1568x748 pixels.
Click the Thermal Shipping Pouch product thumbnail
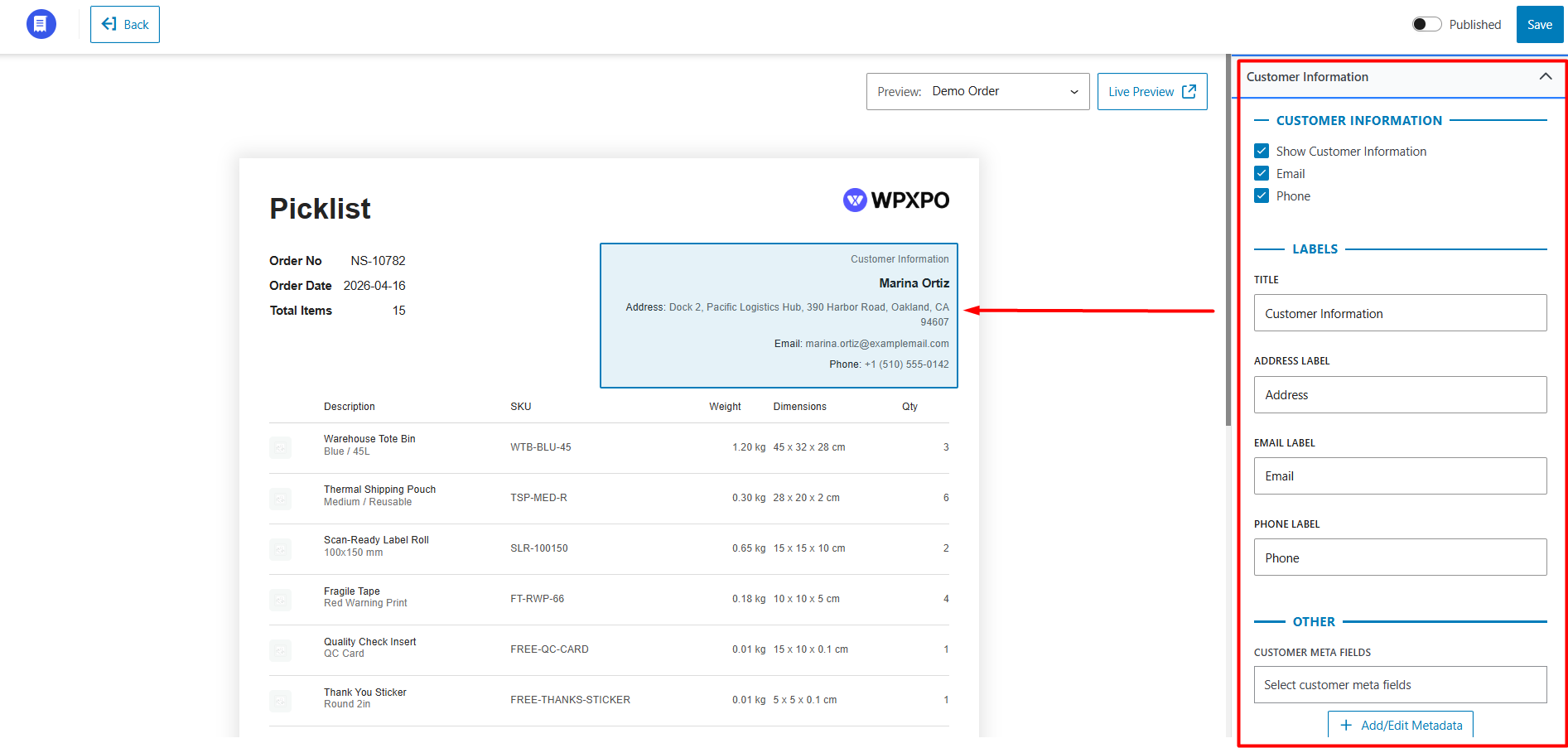point(280,498)
